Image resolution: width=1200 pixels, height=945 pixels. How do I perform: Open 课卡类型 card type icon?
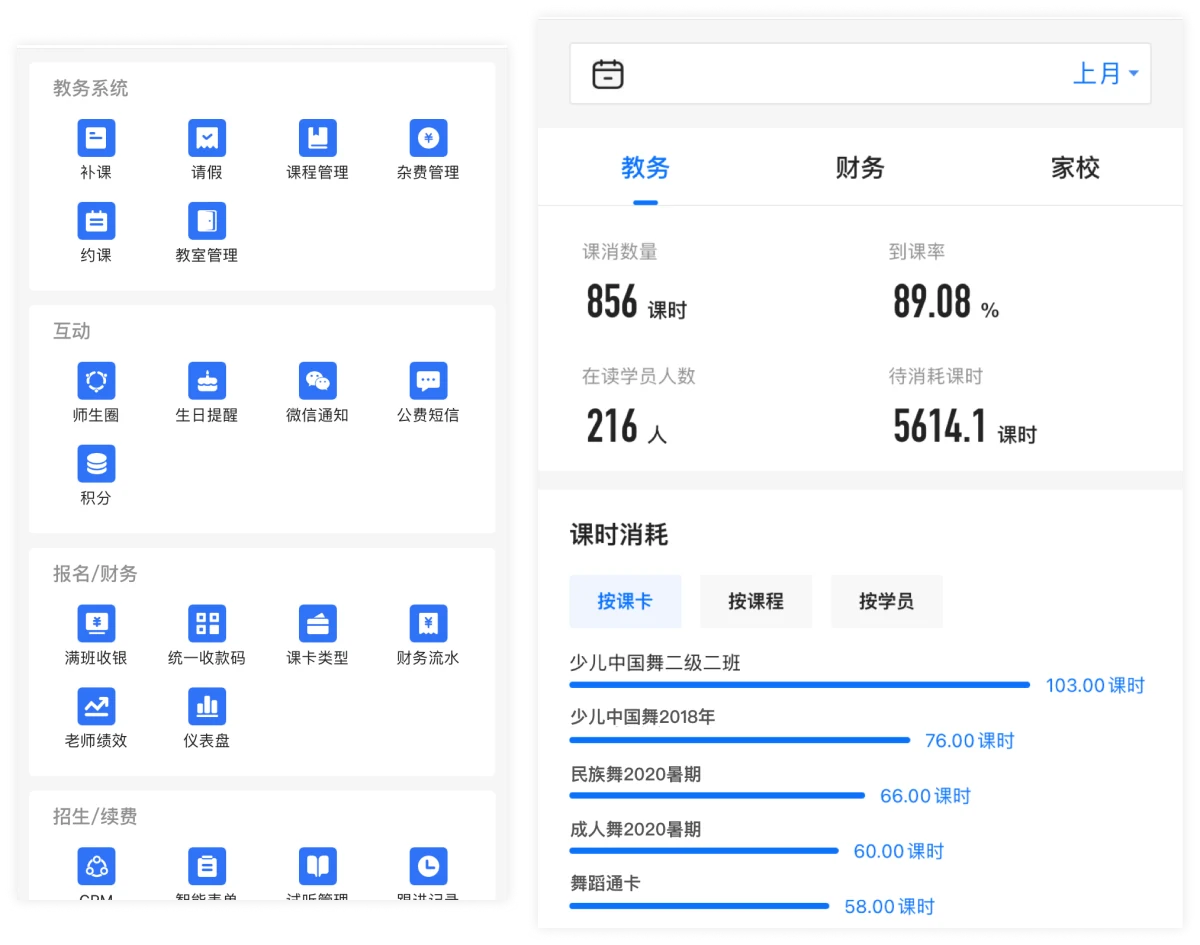point(317,624)
